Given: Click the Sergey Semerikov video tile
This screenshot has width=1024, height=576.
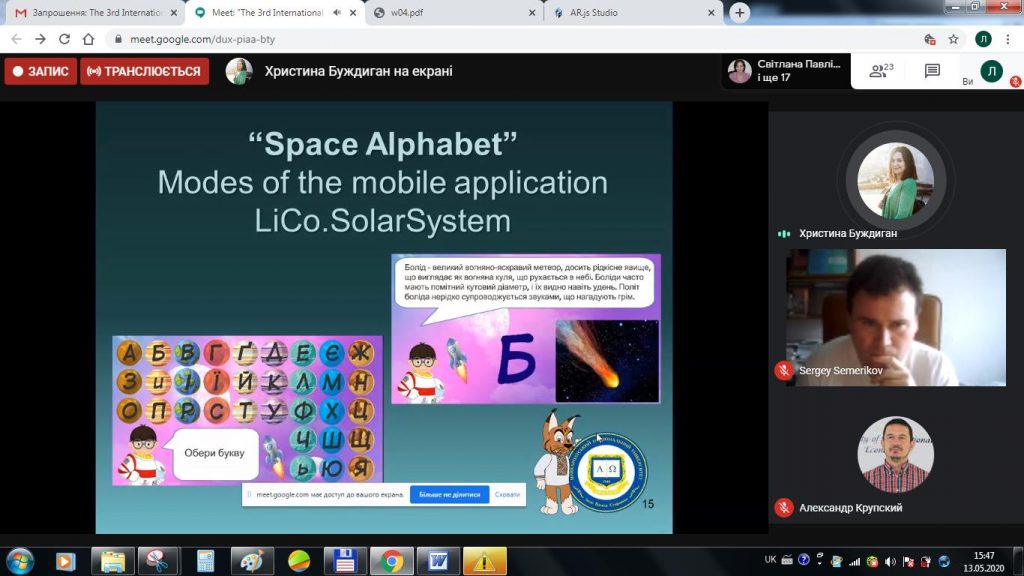Looking at the screenshot, I should pyautogui.click(x=895, y=317).
